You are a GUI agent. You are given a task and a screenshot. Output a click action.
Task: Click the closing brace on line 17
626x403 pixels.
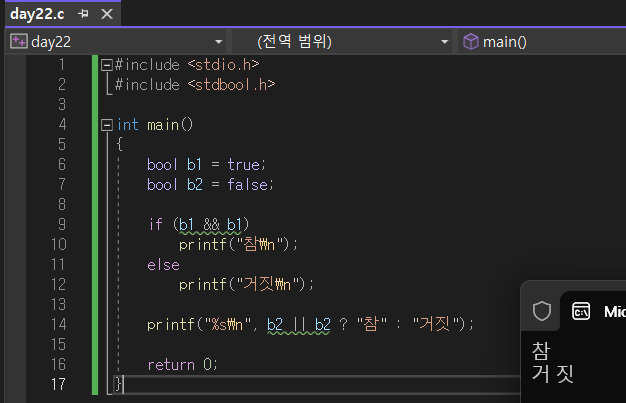pyautogui.click(x=118, y=384)
